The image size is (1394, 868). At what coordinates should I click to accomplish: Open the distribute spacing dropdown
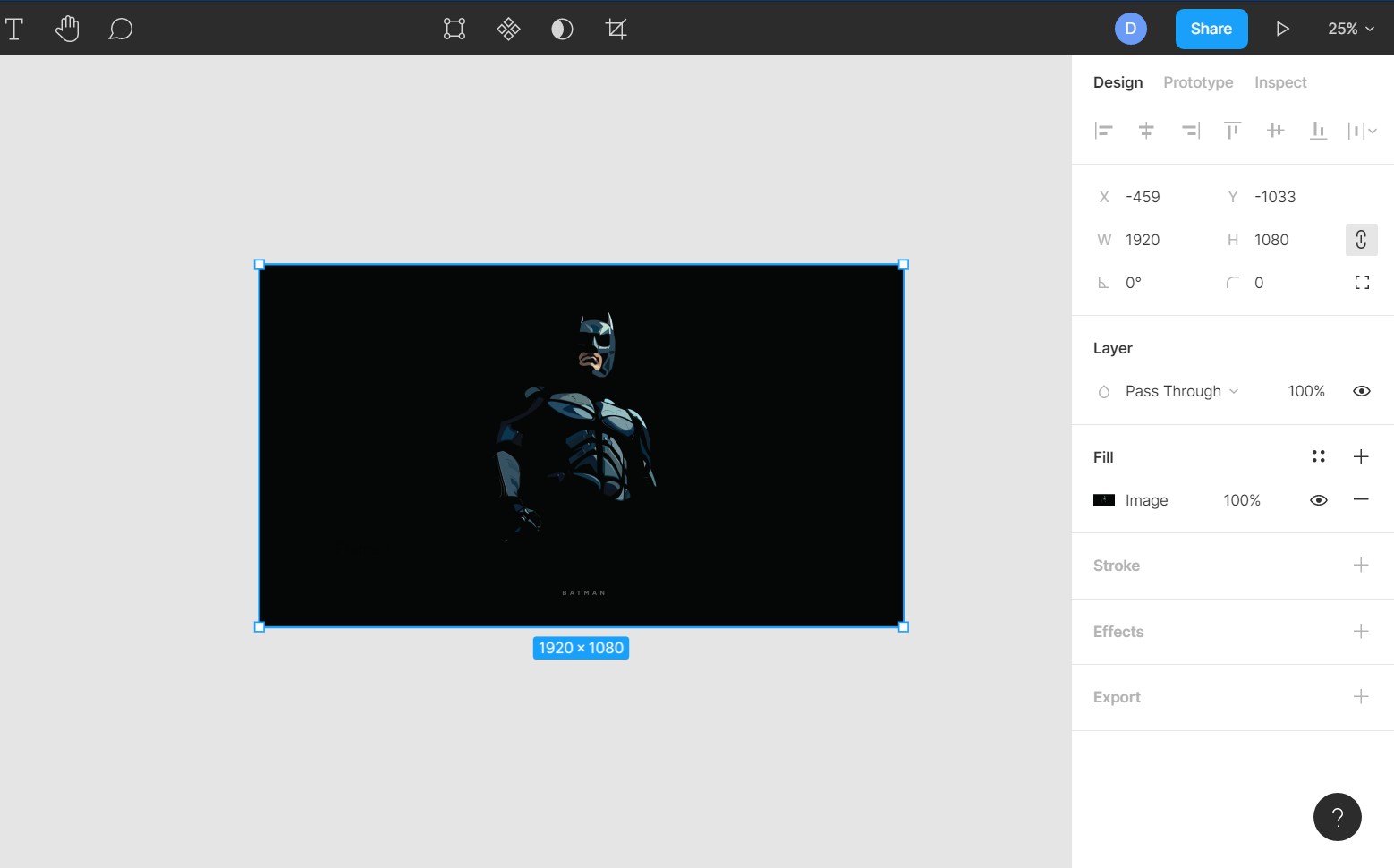pos(1362,131)
